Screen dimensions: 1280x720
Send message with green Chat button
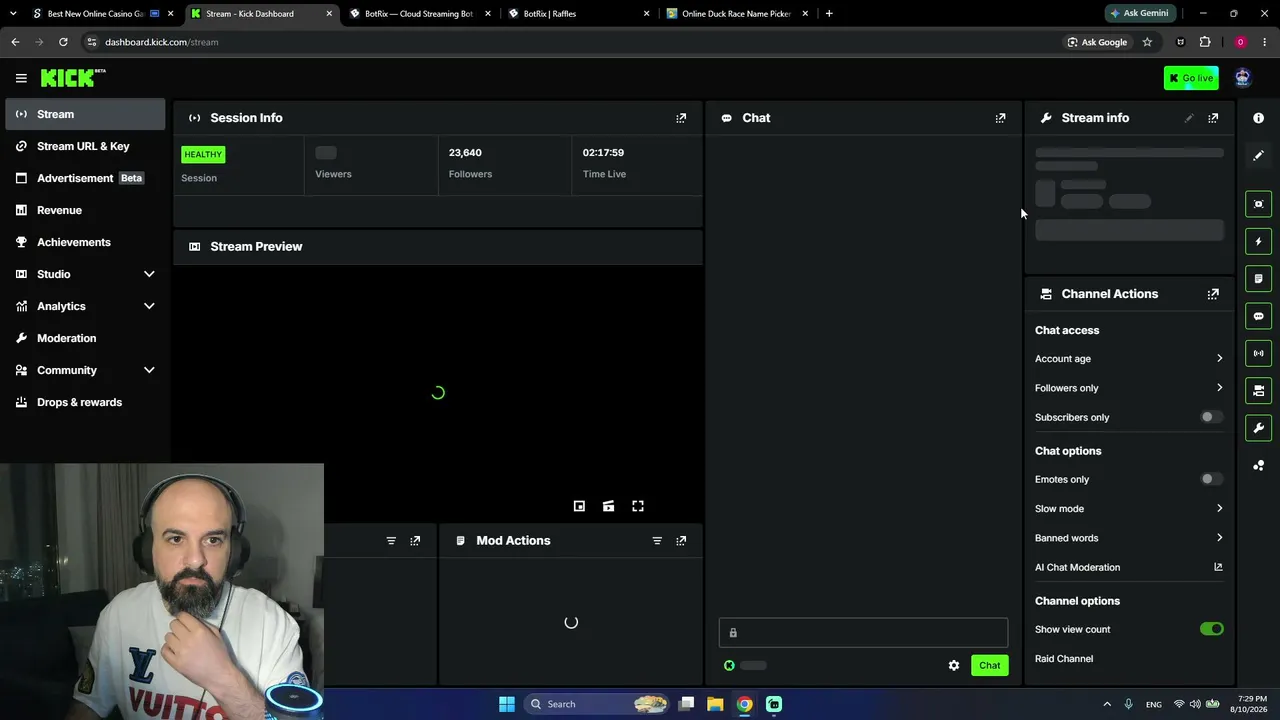tap(989, 666)
